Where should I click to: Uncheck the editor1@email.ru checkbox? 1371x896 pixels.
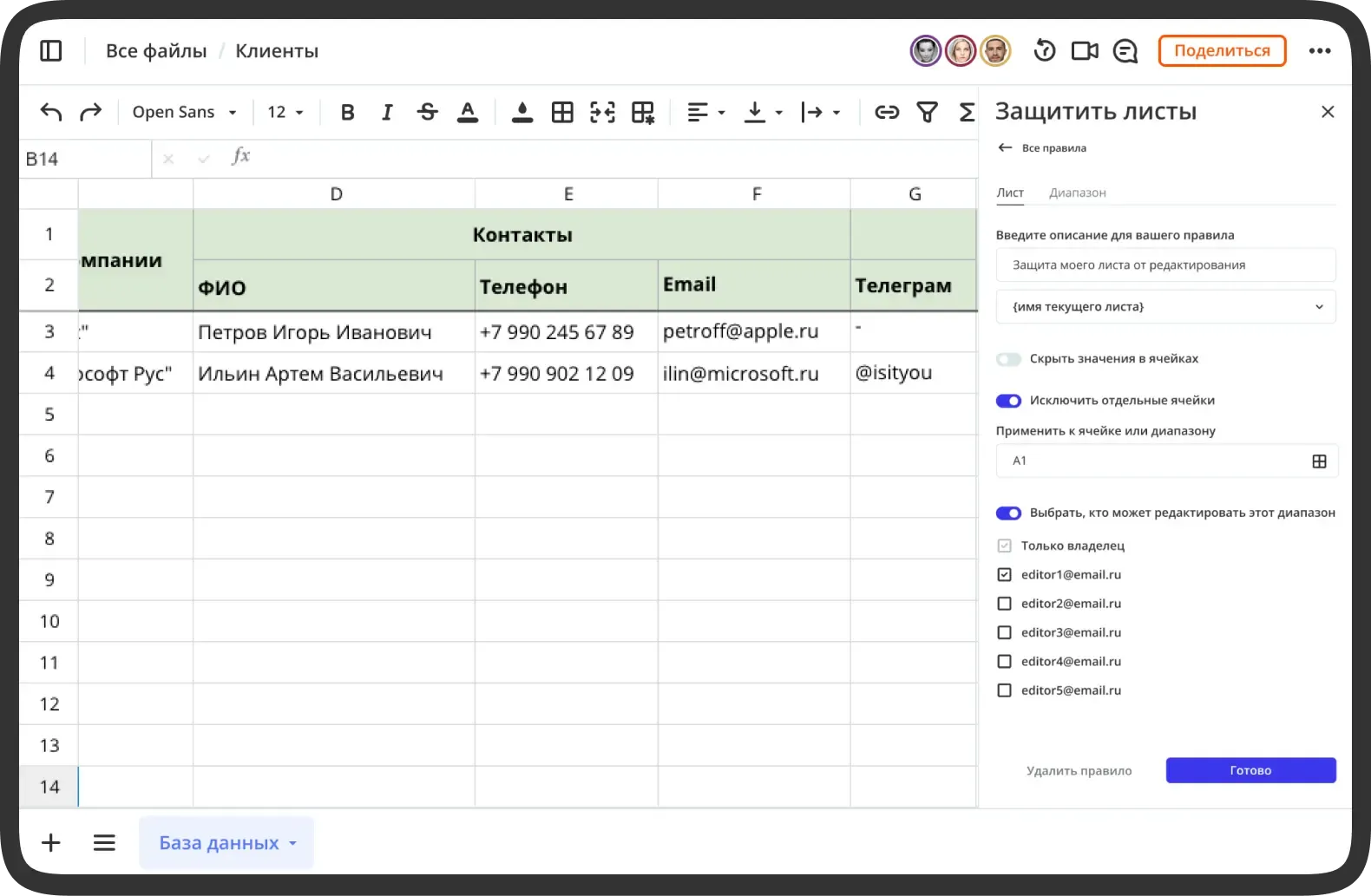coord(1004,575)
